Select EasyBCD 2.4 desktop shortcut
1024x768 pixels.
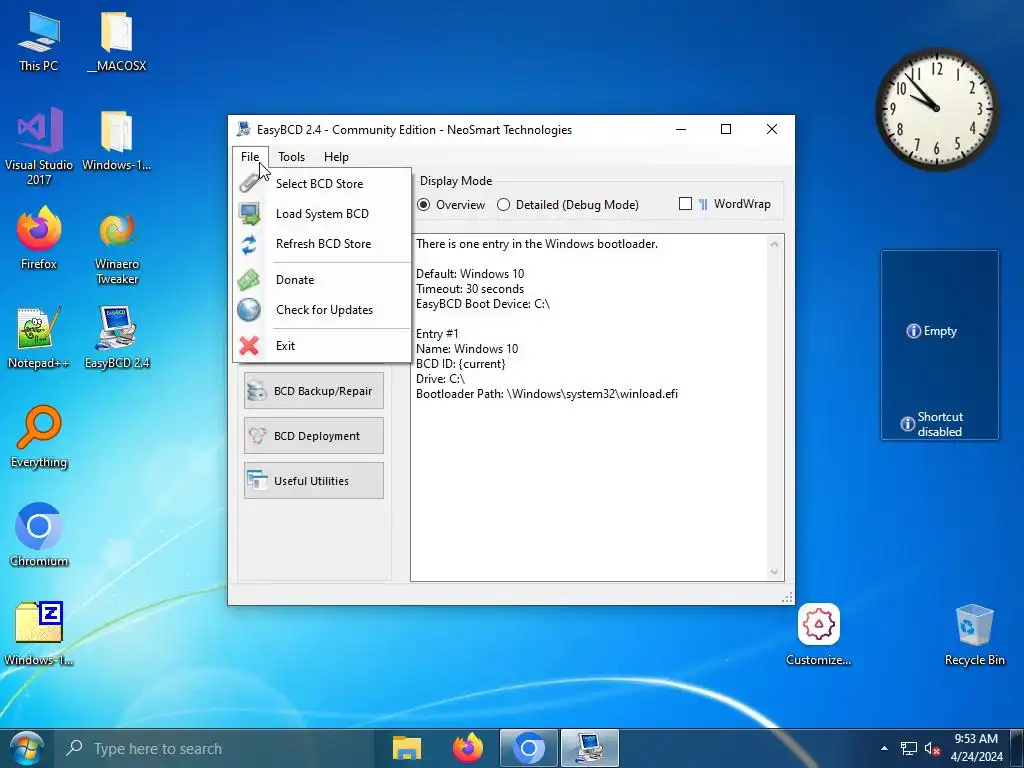[117, 338]
